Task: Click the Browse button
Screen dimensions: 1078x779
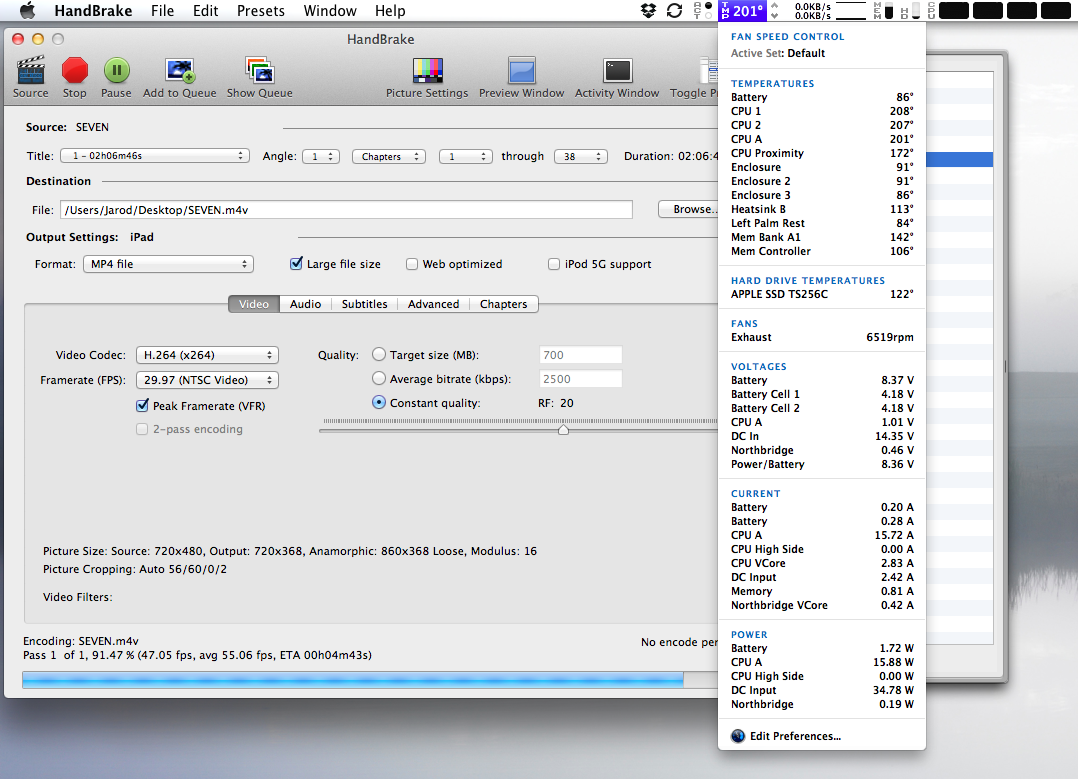Action: pos(688,209)
